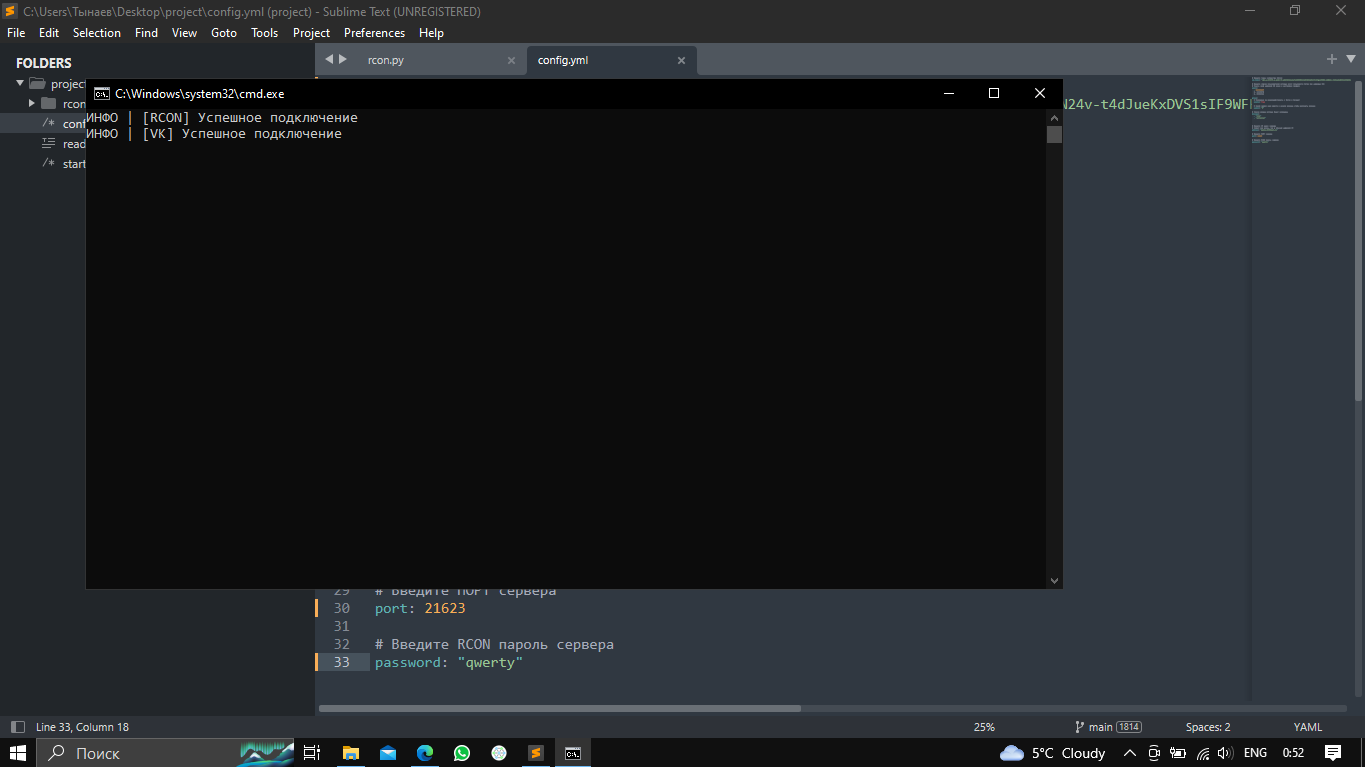Switch to the rcon.py tab
The height and width of the screenshot is (767, 1365).
click(x=386, y=61)
